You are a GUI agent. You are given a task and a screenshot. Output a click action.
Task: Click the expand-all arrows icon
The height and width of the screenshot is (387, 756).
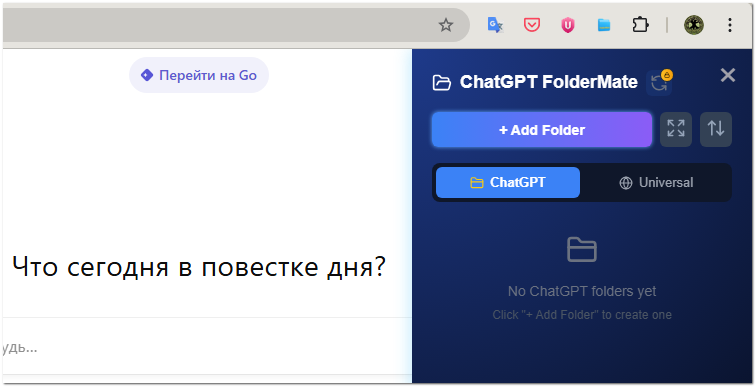676,129
